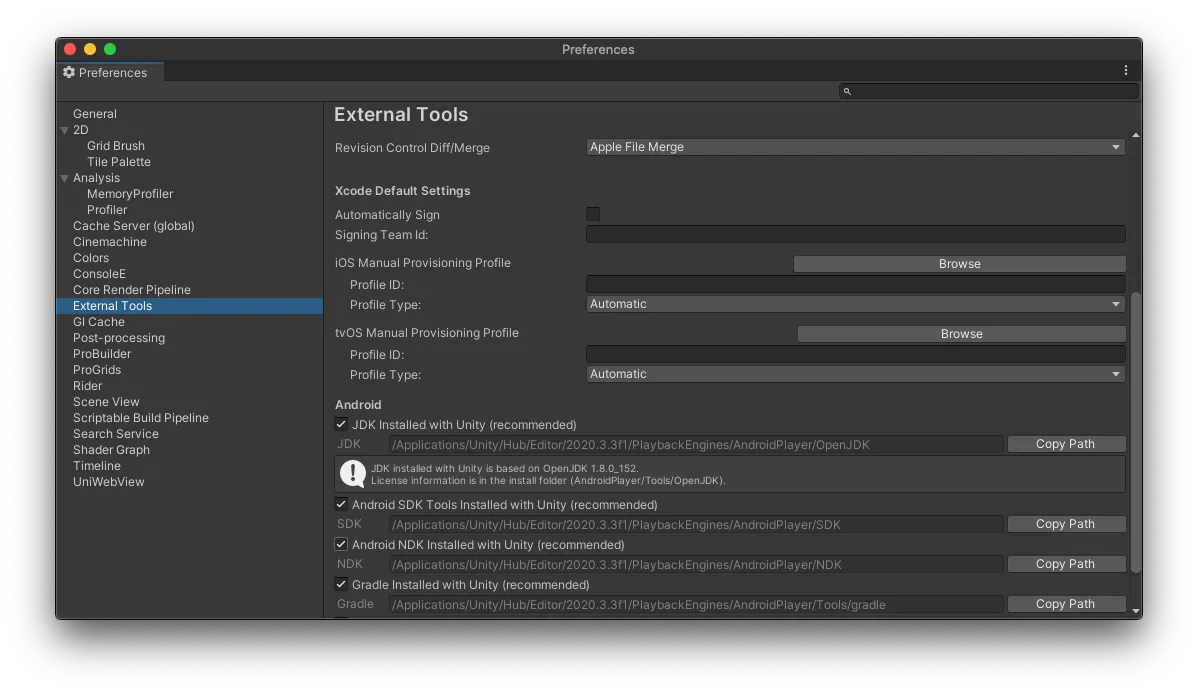Screen dimensions: 1198x693
Task: Collapse the Analysis category arrow
Action: [64, 178]
